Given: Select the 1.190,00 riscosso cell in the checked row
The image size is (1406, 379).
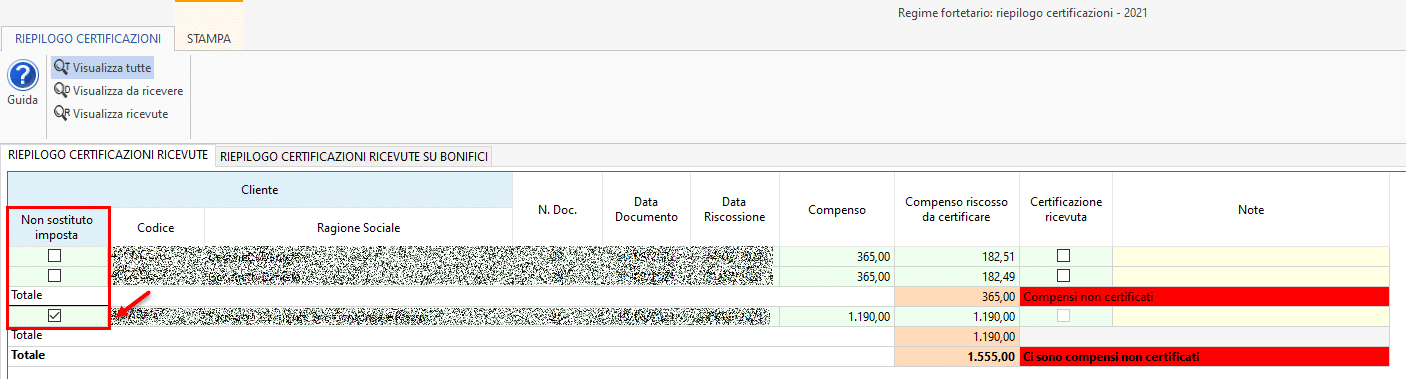Looking at the screenshot, I should pos(957,316).
